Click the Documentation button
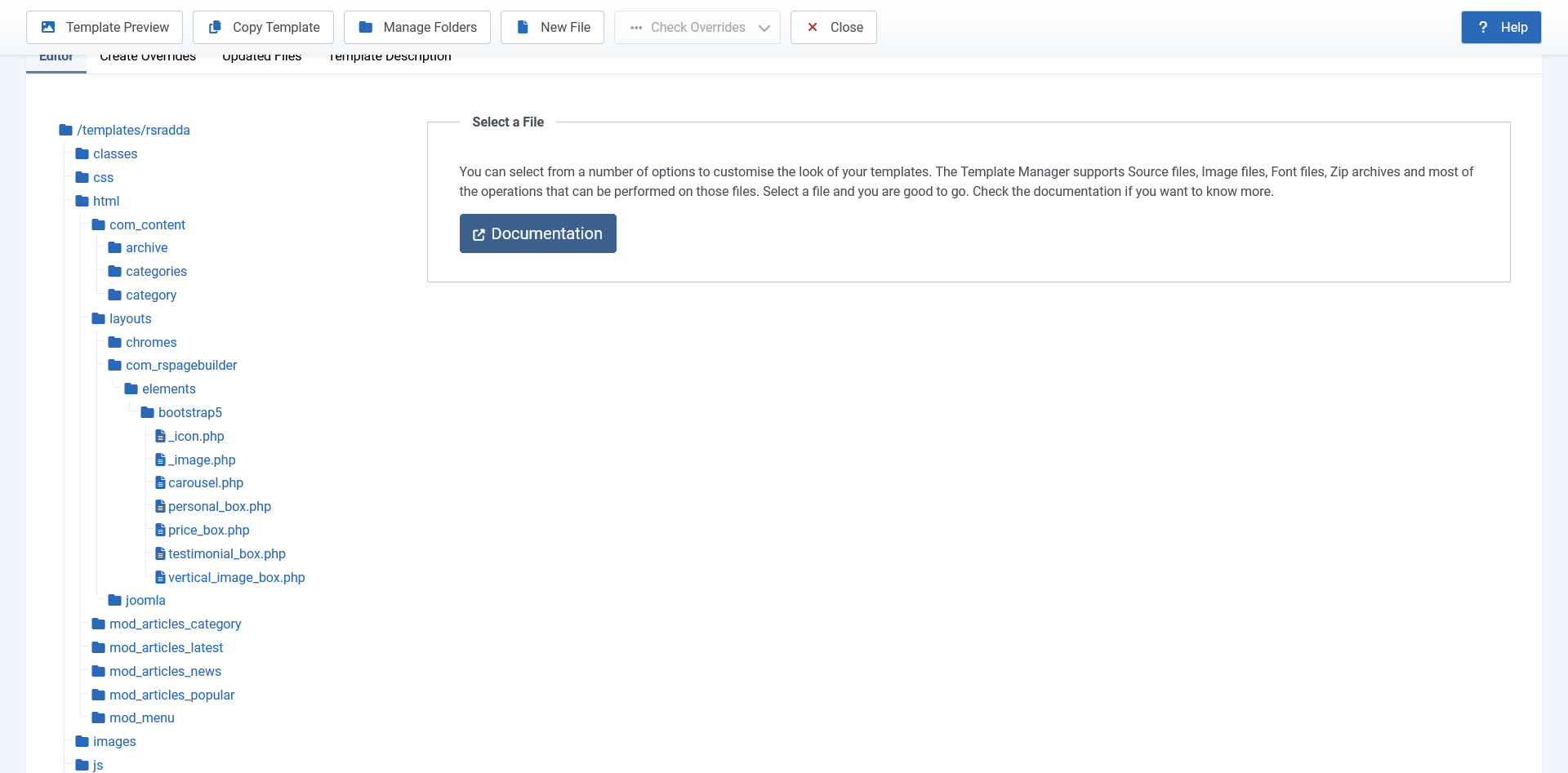The height and width of the screenshot is (773, 1568). [x=537, y=233]
